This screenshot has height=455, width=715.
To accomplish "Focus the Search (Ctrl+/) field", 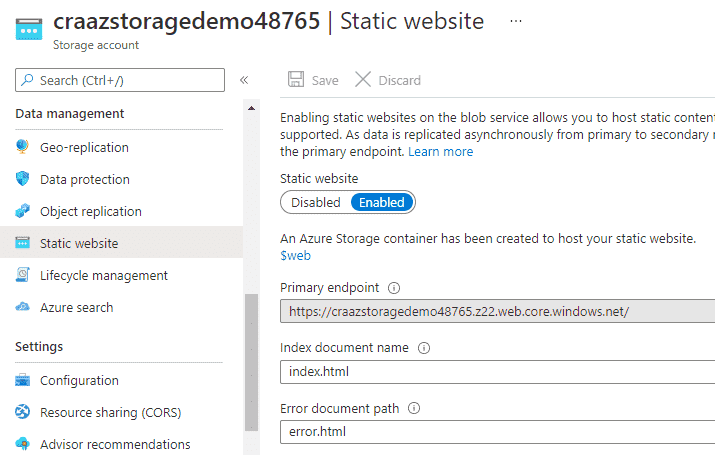I will click(x=120, y=80).
